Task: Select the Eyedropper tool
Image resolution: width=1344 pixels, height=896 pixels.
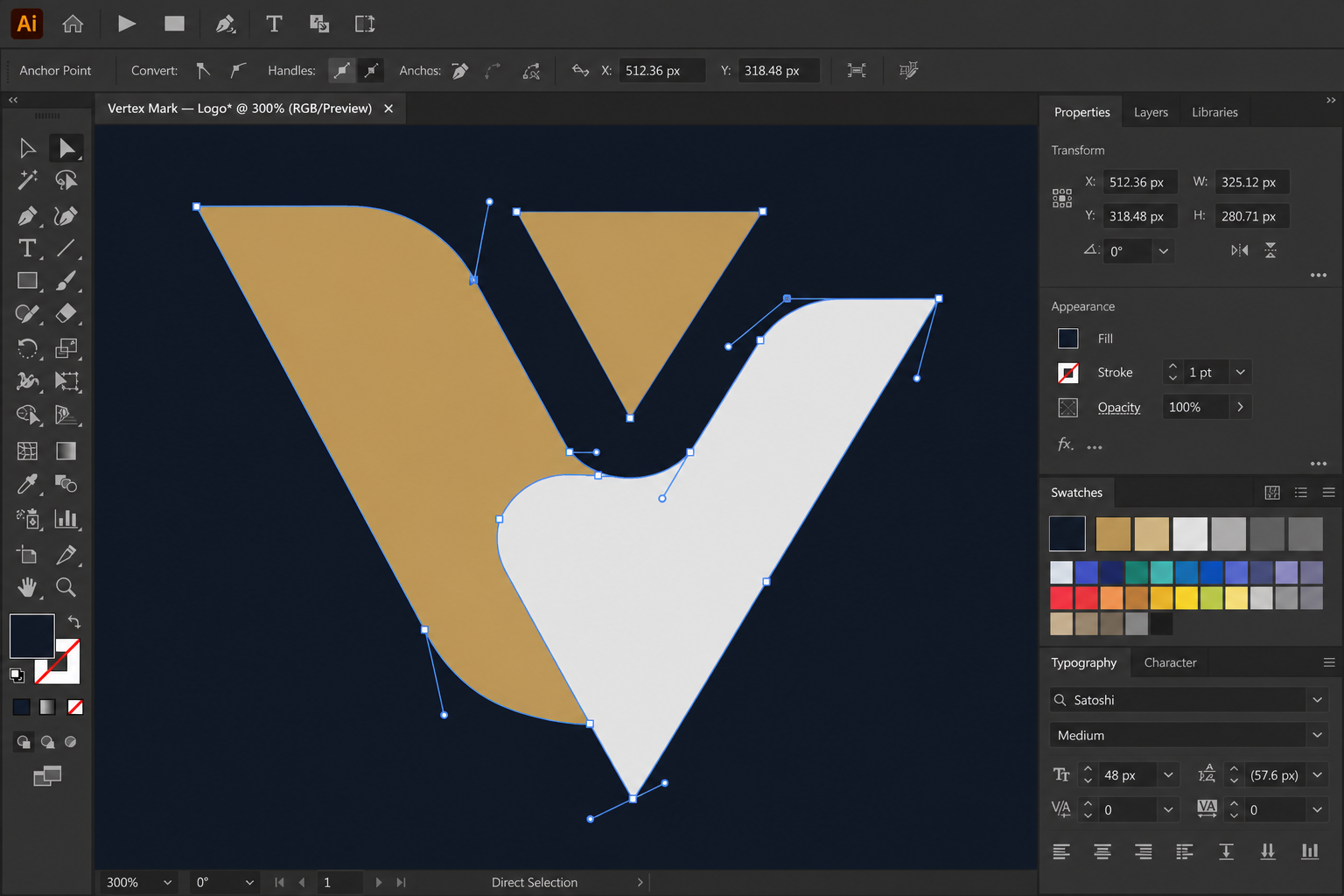Action: (27, 484)
